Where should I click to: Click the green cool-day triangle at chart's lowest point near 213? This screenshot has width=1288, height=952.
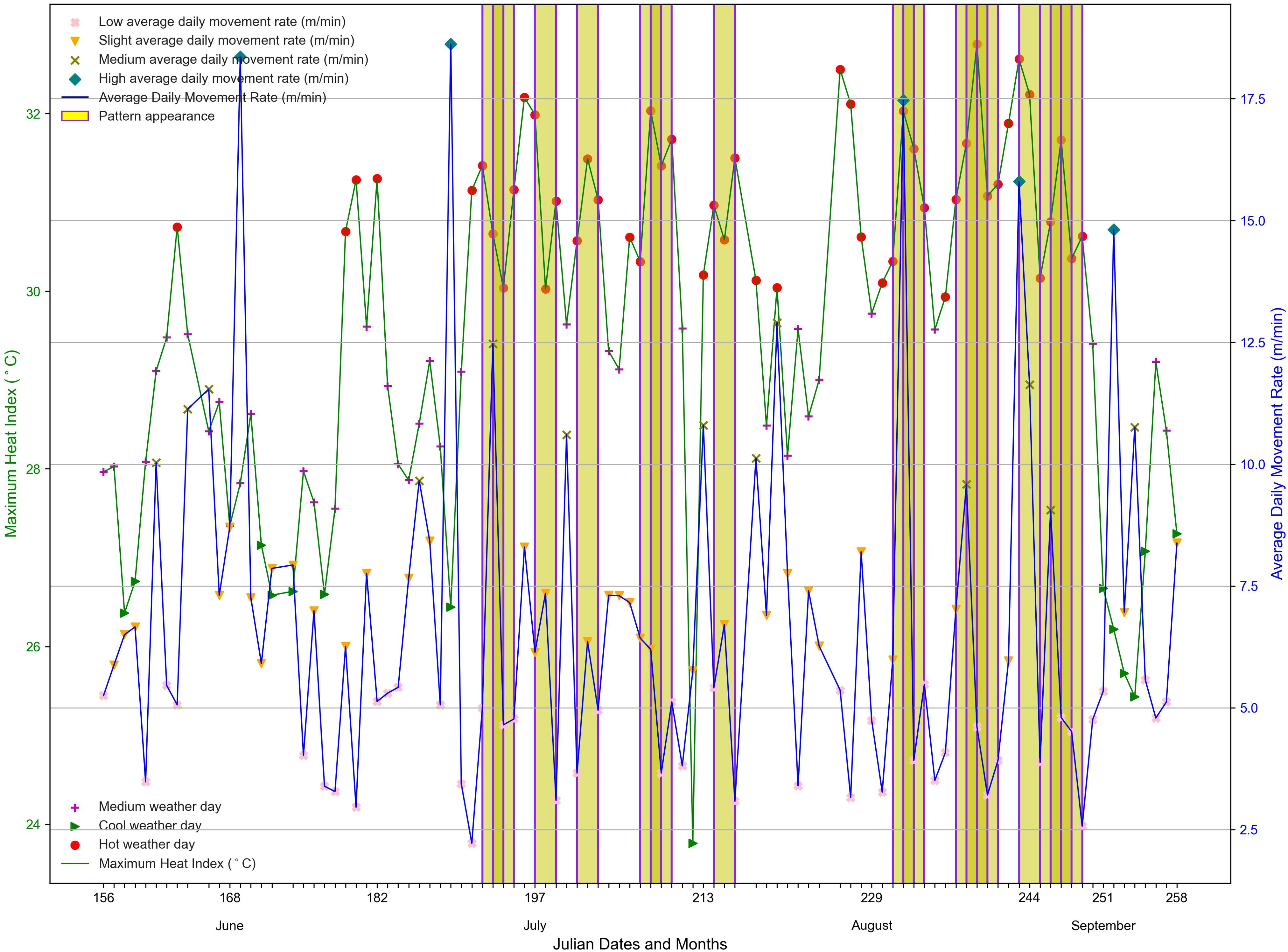[x=693, y=843]
